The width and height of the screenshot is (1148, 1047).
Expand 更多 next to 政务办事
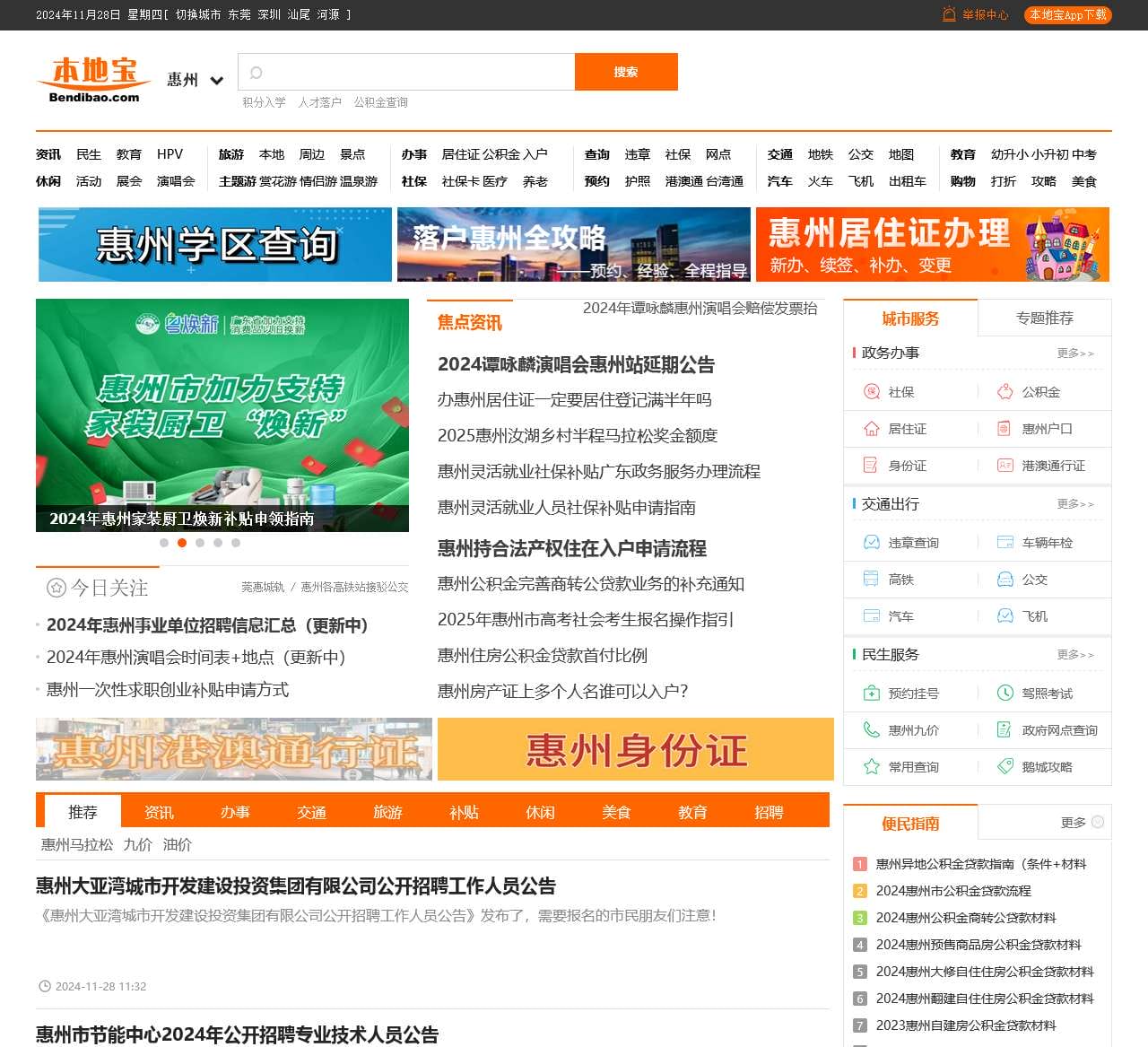1077,353
